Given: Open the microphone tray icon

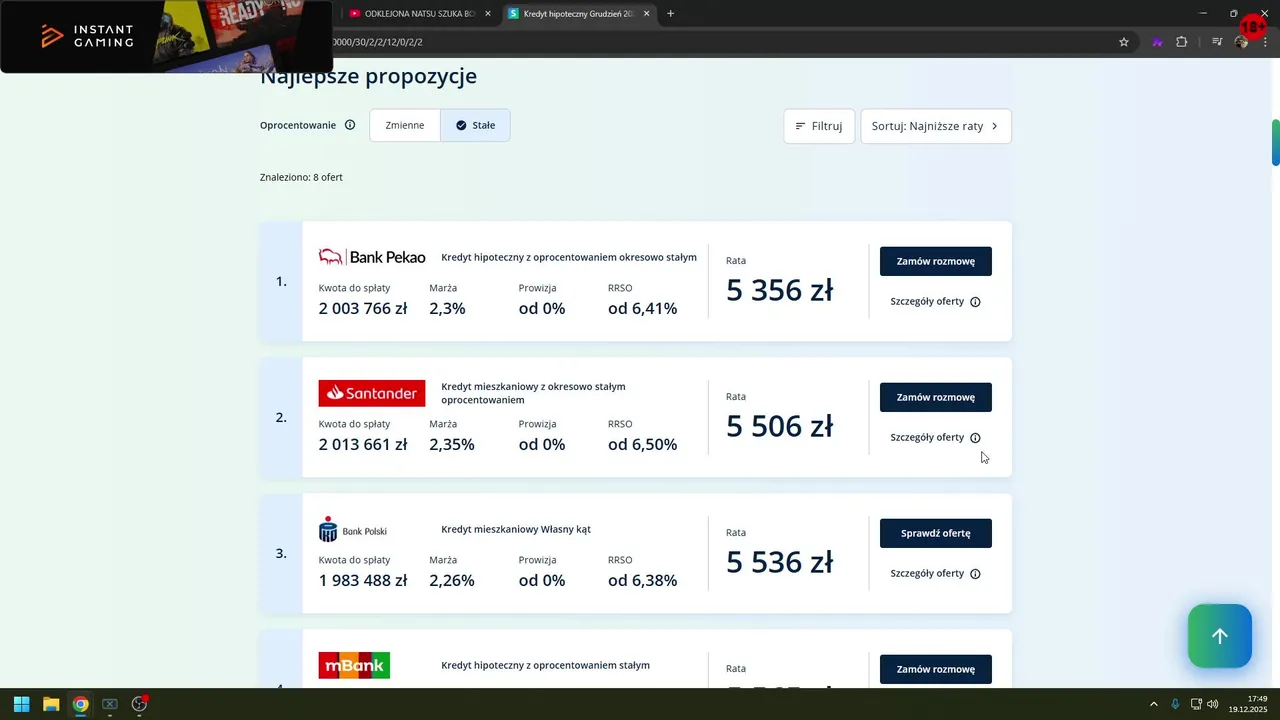Looking at the screenshot, I should click(1175, 704).
